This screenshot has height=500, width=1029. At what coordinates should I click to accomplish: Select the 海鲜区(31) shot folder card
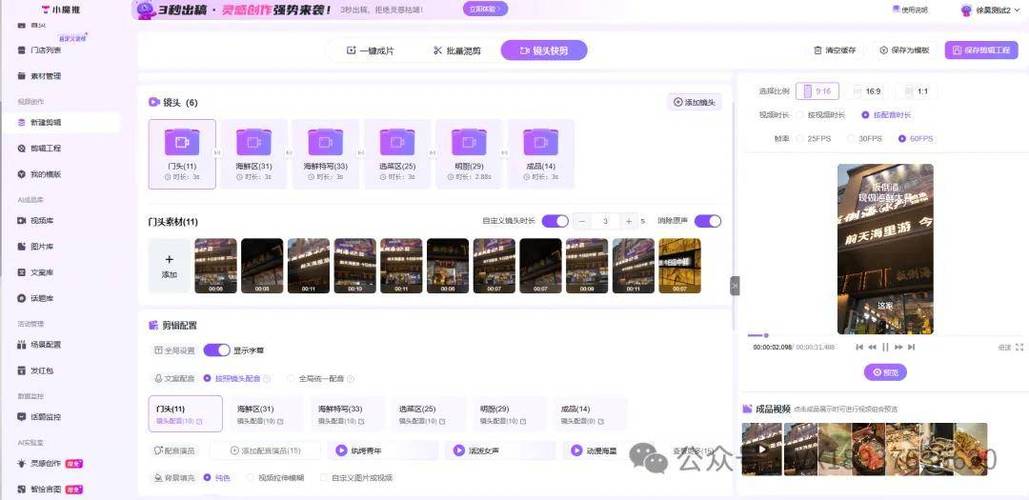point(254,154)
